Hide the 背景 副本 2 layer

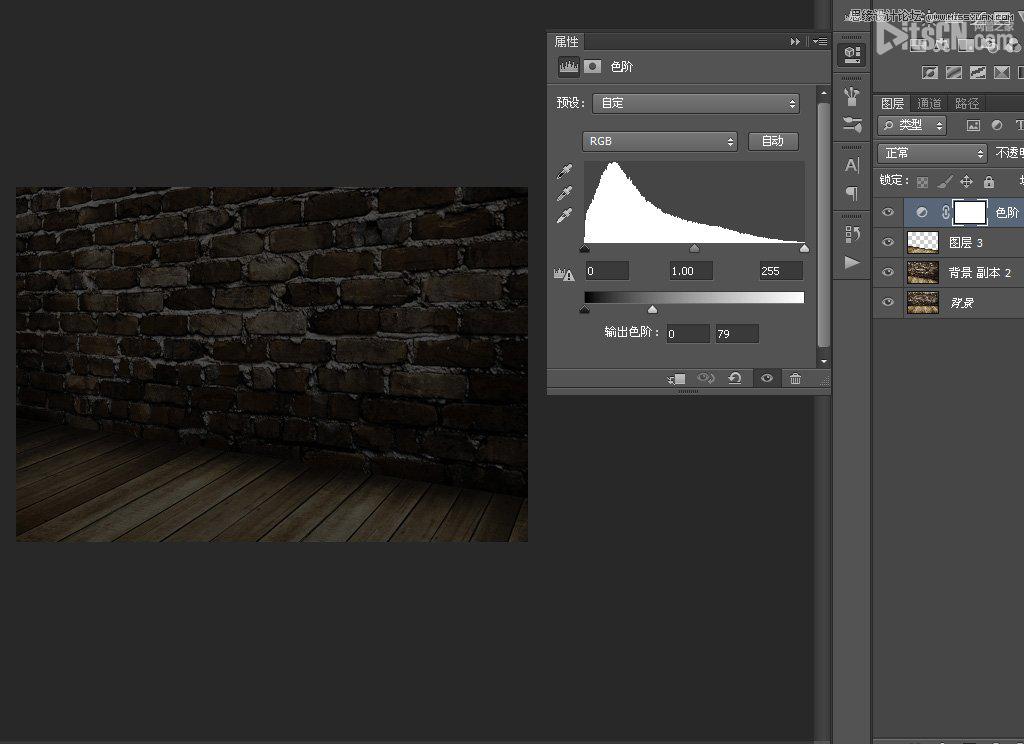pos(887,272)
